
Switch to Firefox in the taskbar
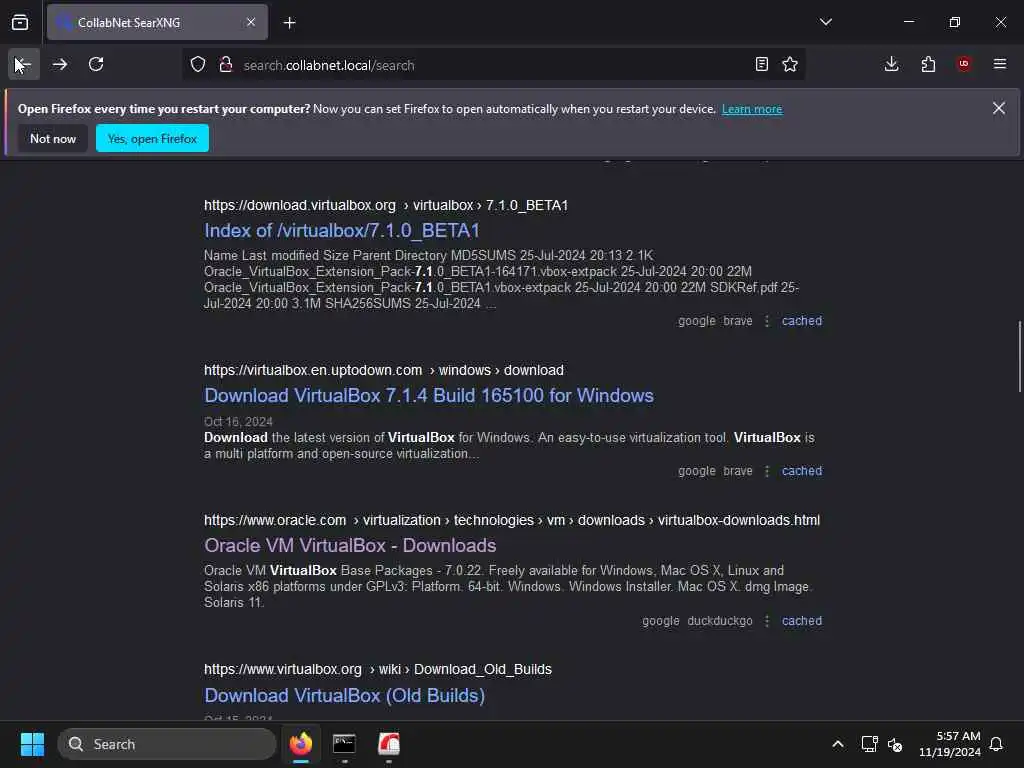click(301, 744)
